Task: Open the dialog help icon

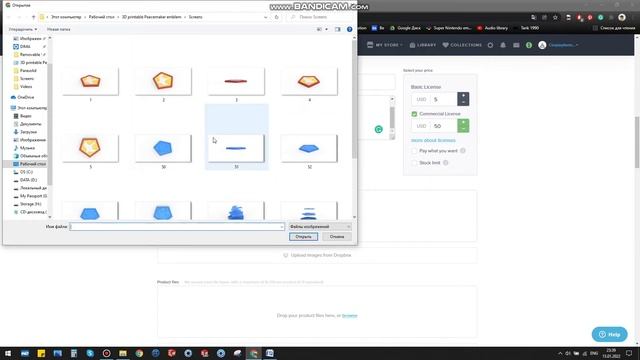Action: (349, 29)
